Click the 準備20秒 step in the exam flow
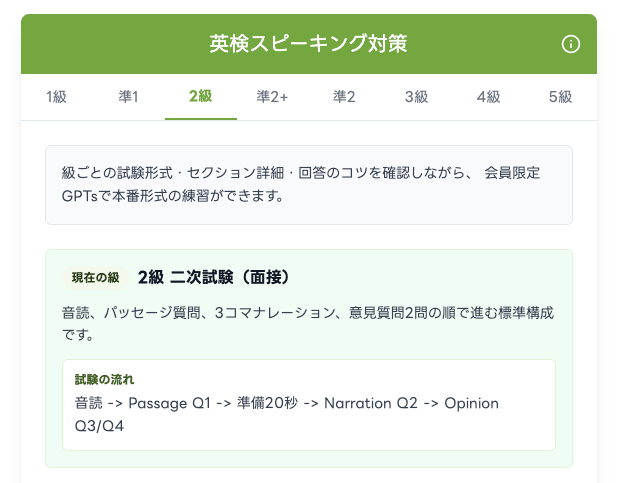 coord(267,404)
